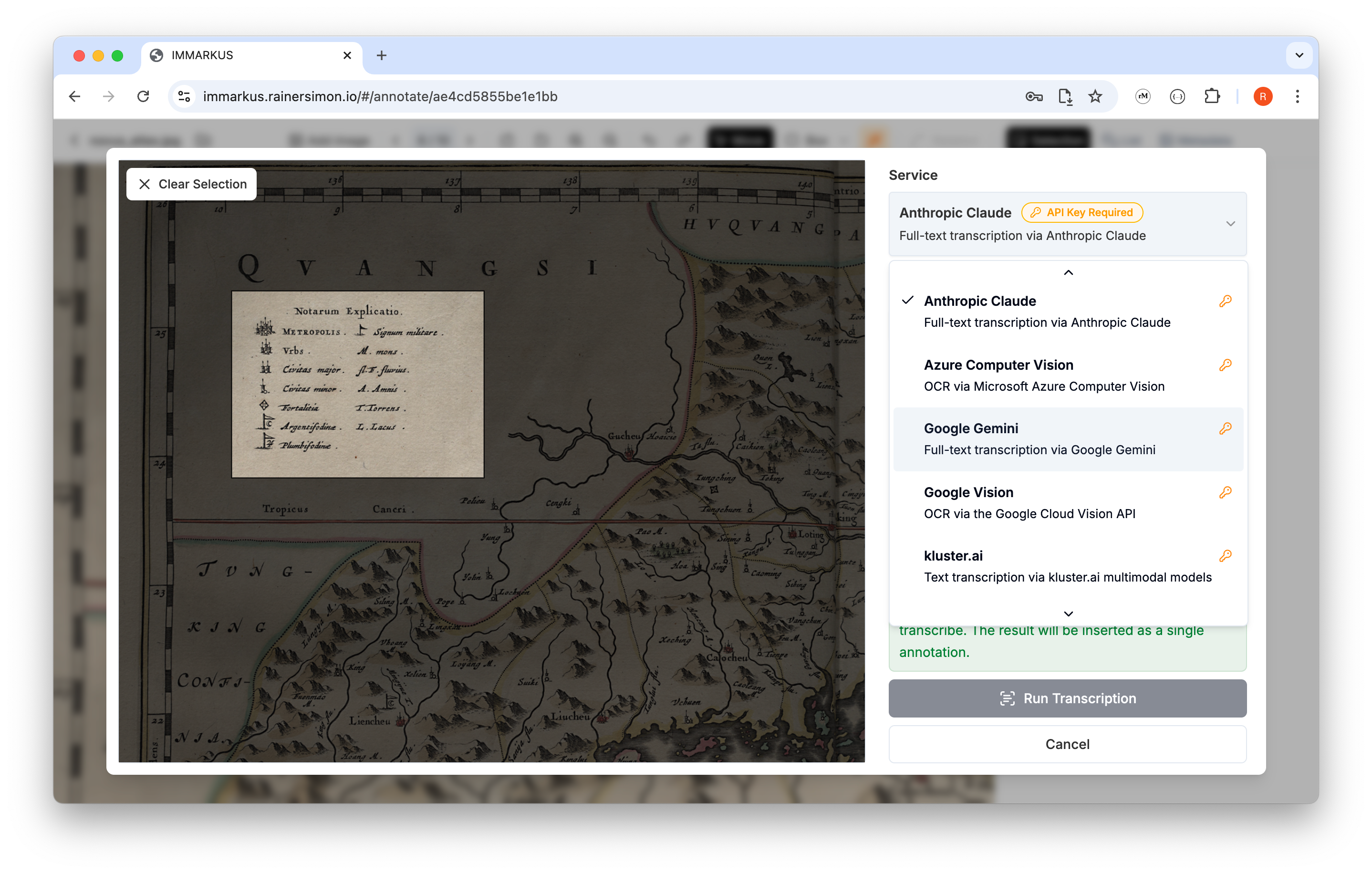Switch to the IMMARKUS browser tab
The image size is (1372, 874).
251,55
